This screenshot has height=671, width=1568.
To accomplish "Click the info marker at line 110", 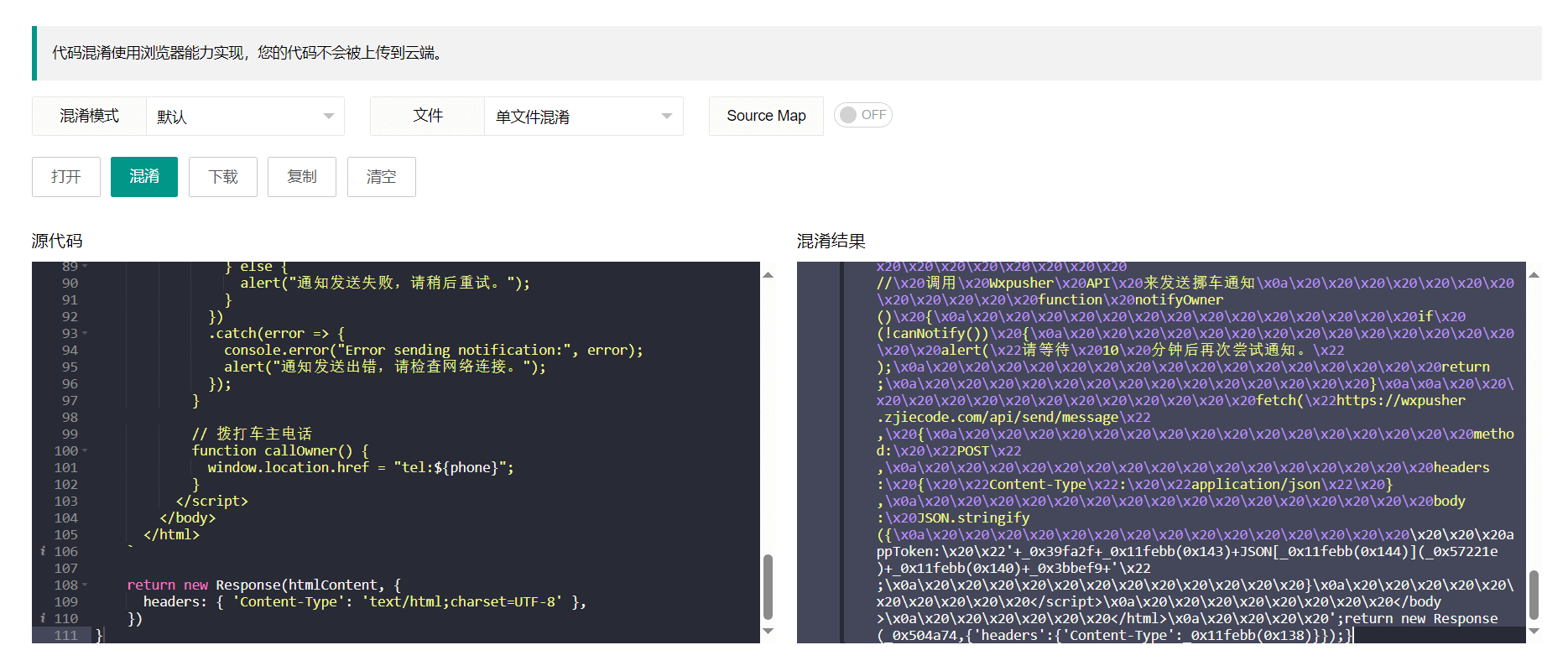I will [x=43, y=618].
